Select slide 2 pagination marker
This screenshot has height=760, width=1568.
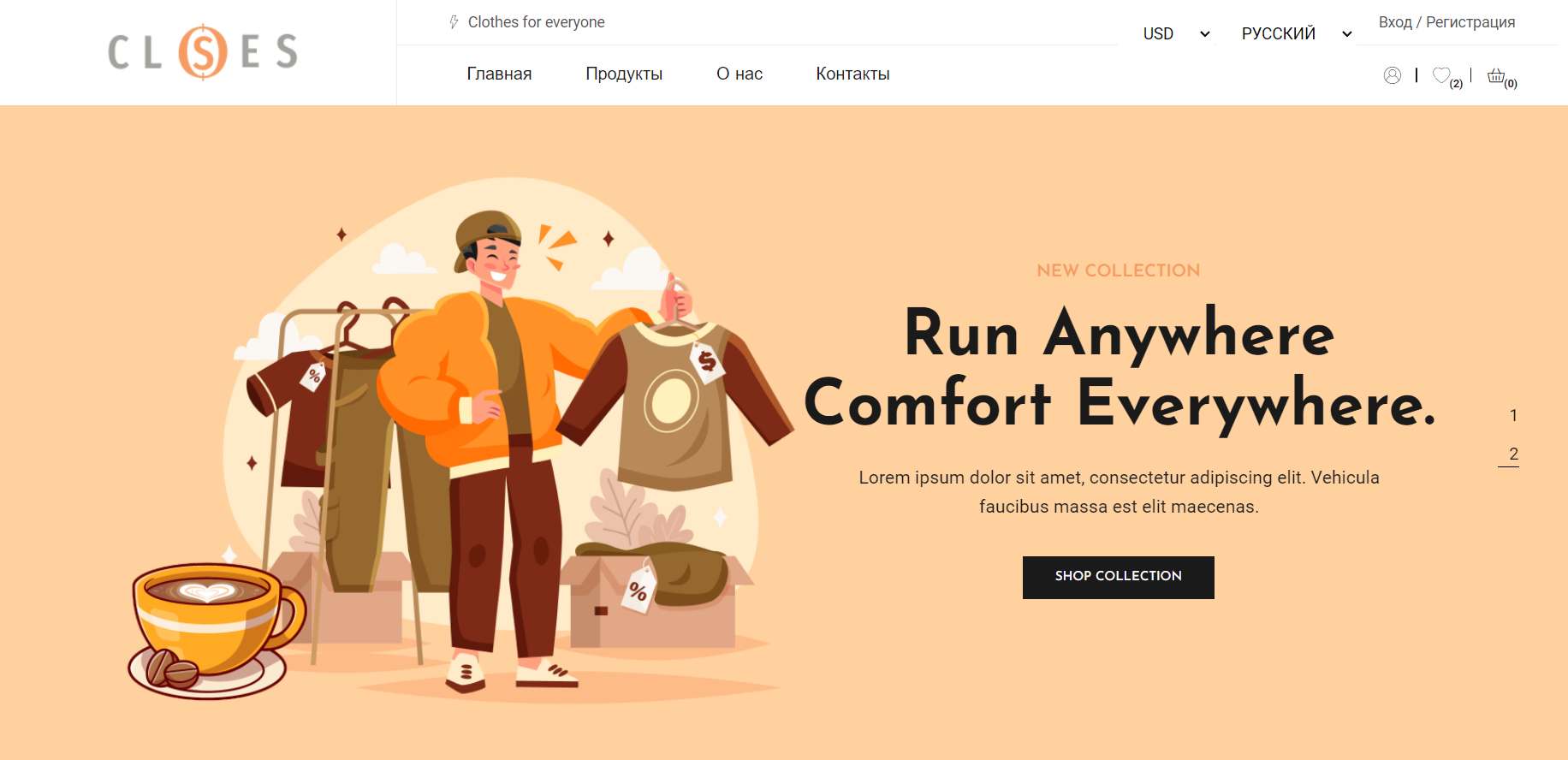pyautogui.click(x=1513, y=454)
